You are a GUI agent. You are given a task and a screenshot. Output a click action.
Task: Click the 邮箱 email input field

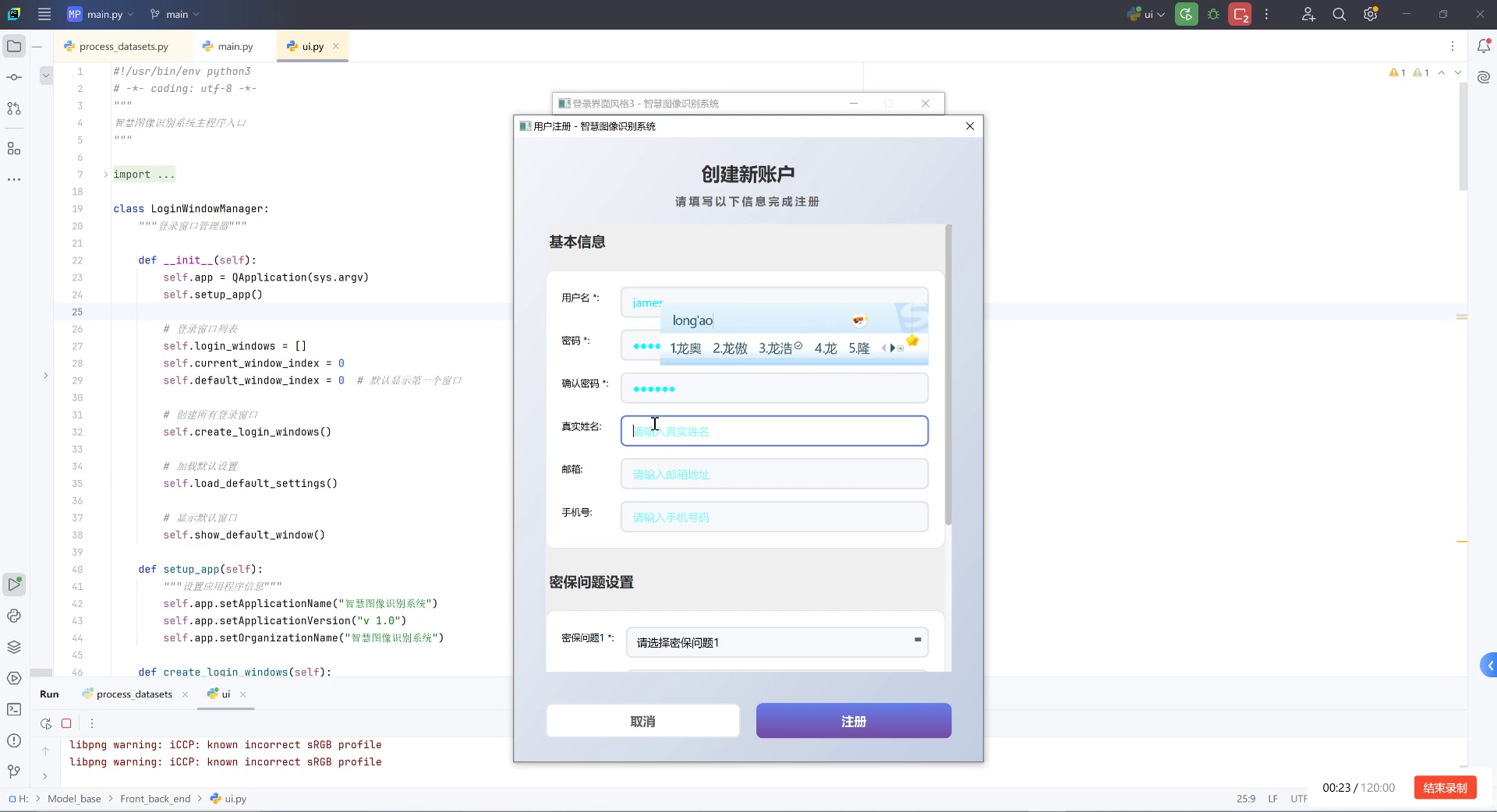pyautogui.click(x=774, y=474)
